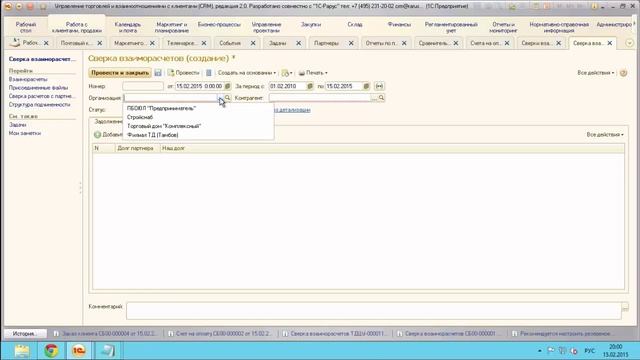The width and height of the screenshot is (640, 360).
Task: Open the Создать на основании dropdown
Action: click(x=247, y=73)
